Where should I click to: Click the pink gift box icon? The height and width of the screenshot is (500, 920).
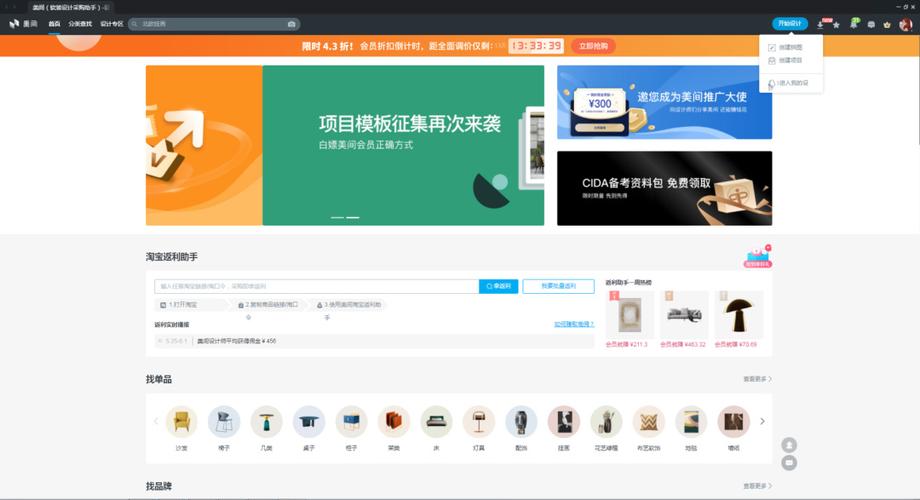pos(757,257)
